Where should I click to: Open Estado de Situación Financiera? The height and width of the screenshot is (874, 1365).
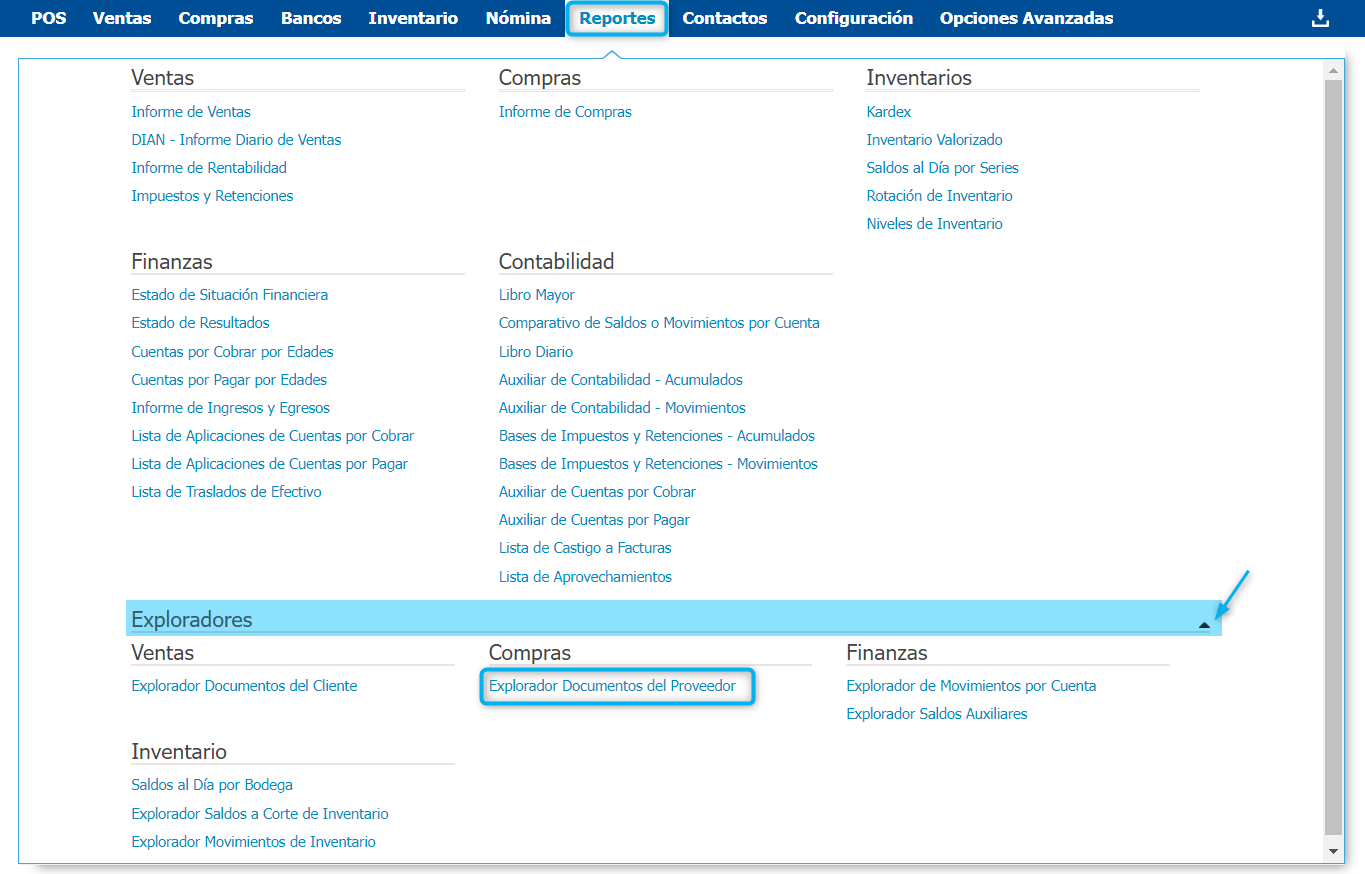(x=229, y=295)
